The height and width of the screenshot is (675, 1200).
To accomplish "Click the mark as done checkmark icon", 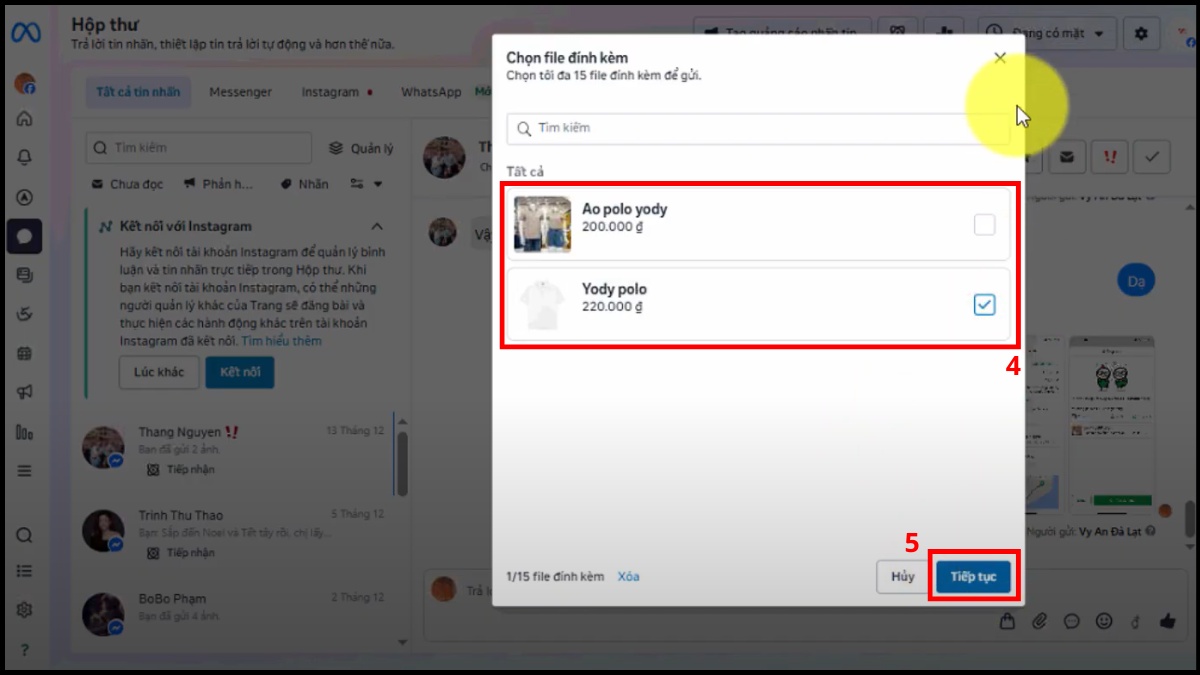I will click(1153, 157).
